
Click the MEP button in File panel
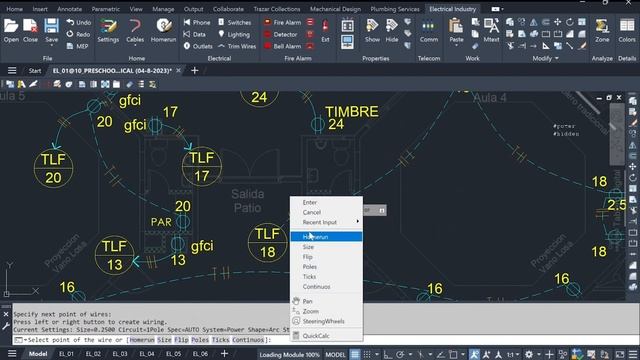[x=78, y=46]
